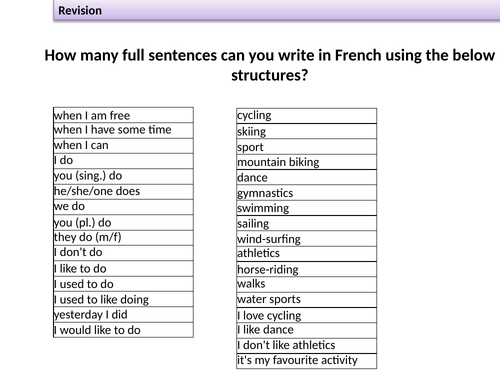Viewport: 500px width, 375px height.
Task: Click the 'I would like to do' row
Action: click(x=123, y=330)
